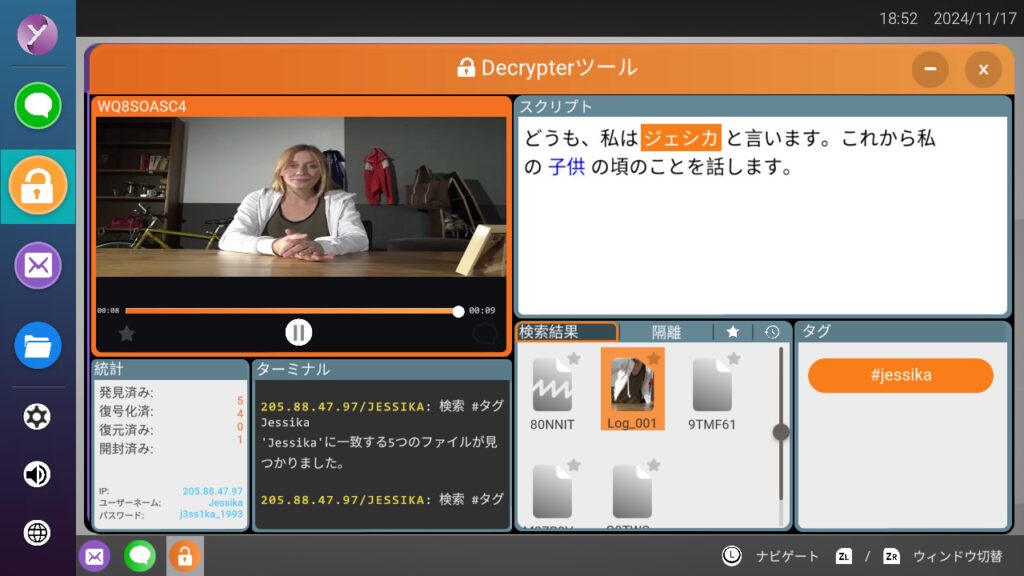1024x576 pixels.
Task: Switch to chat in the bottom taskbar
Action: click(140, 556)
